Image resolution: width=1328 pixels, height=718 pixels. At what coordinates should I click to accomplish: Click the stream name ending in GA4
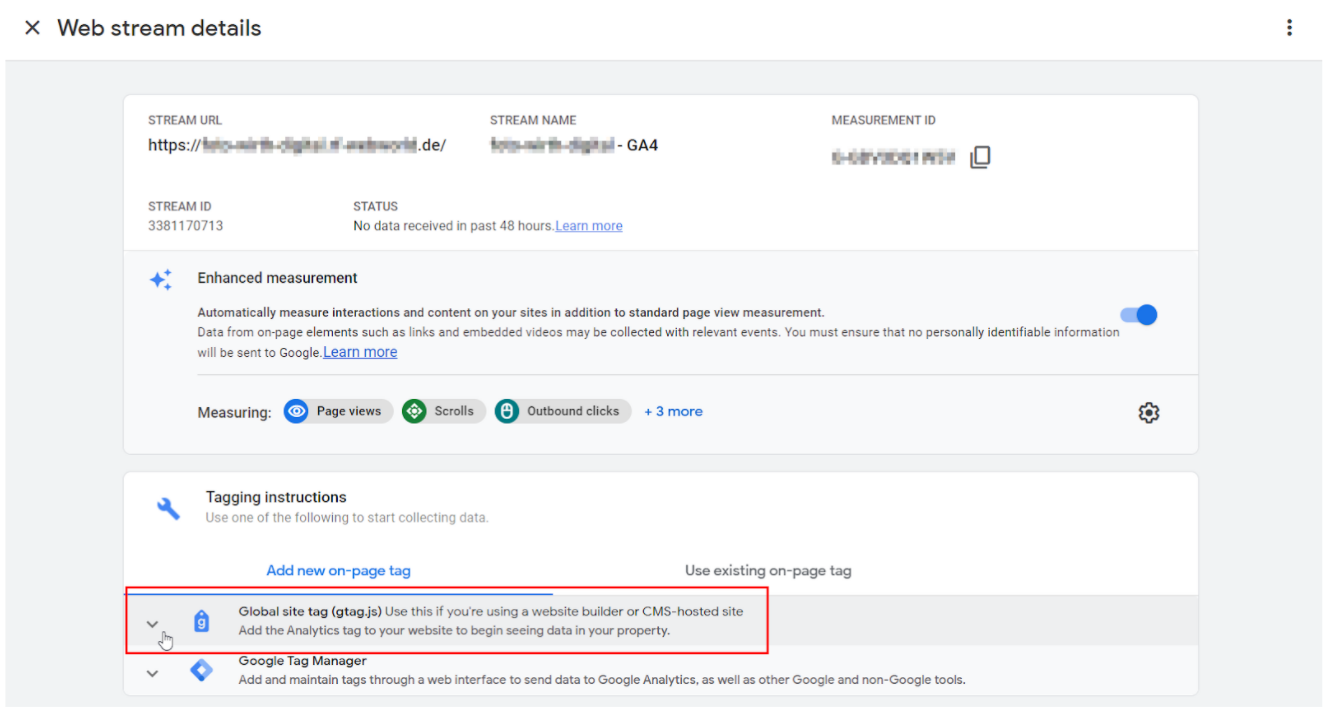pyautogui.click(x=574, y=145)
